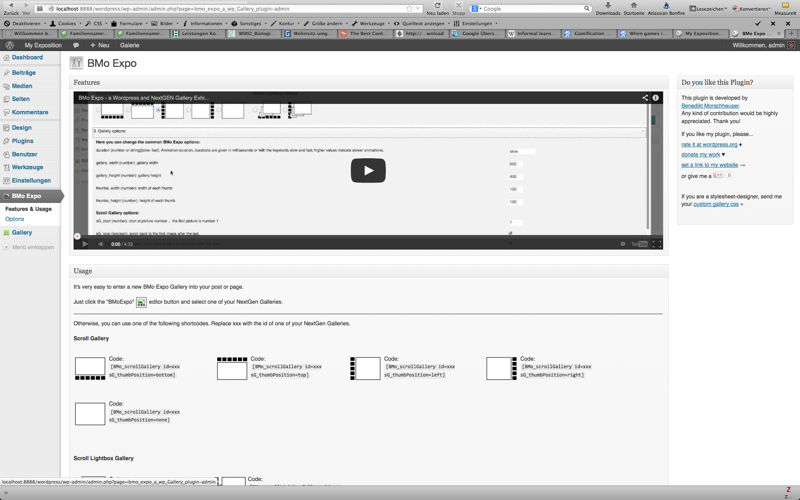The height and width of the screenshot is (500, 800).
Task: Mute the video with speaker icon
Action: pos(101,244)
